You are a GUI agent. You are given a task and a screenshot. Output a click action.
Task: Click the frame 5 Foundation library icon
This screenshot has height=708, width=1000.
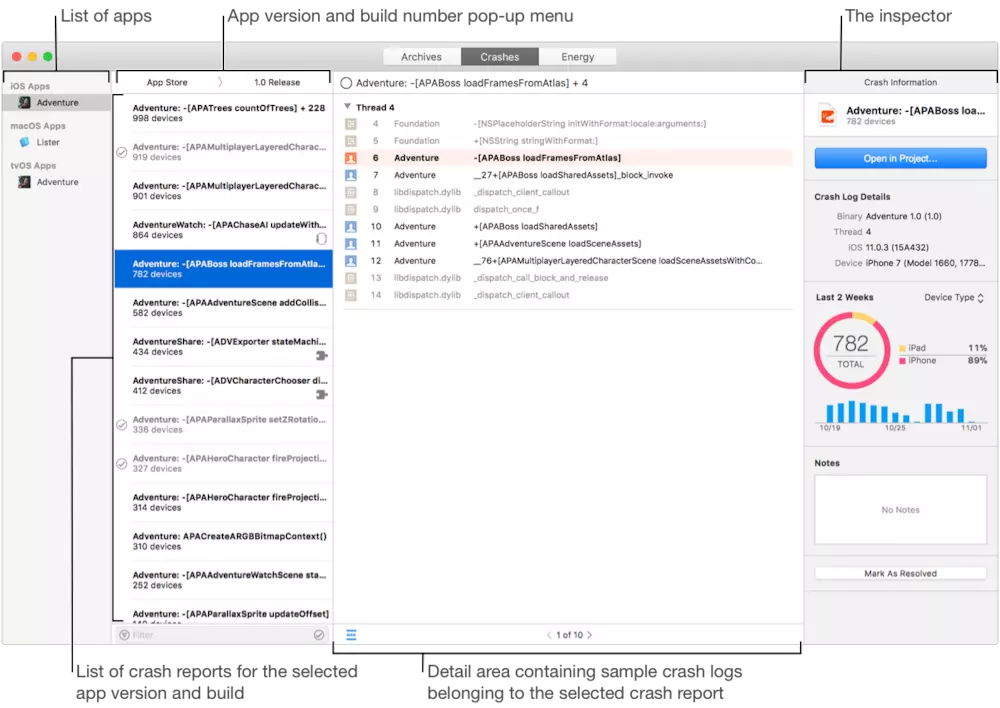[351, 141]
